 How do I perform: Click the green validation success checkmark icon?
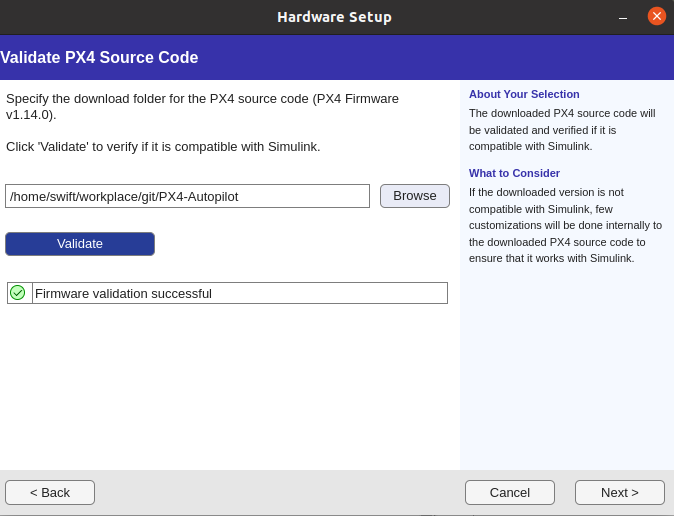coord(18,293)
